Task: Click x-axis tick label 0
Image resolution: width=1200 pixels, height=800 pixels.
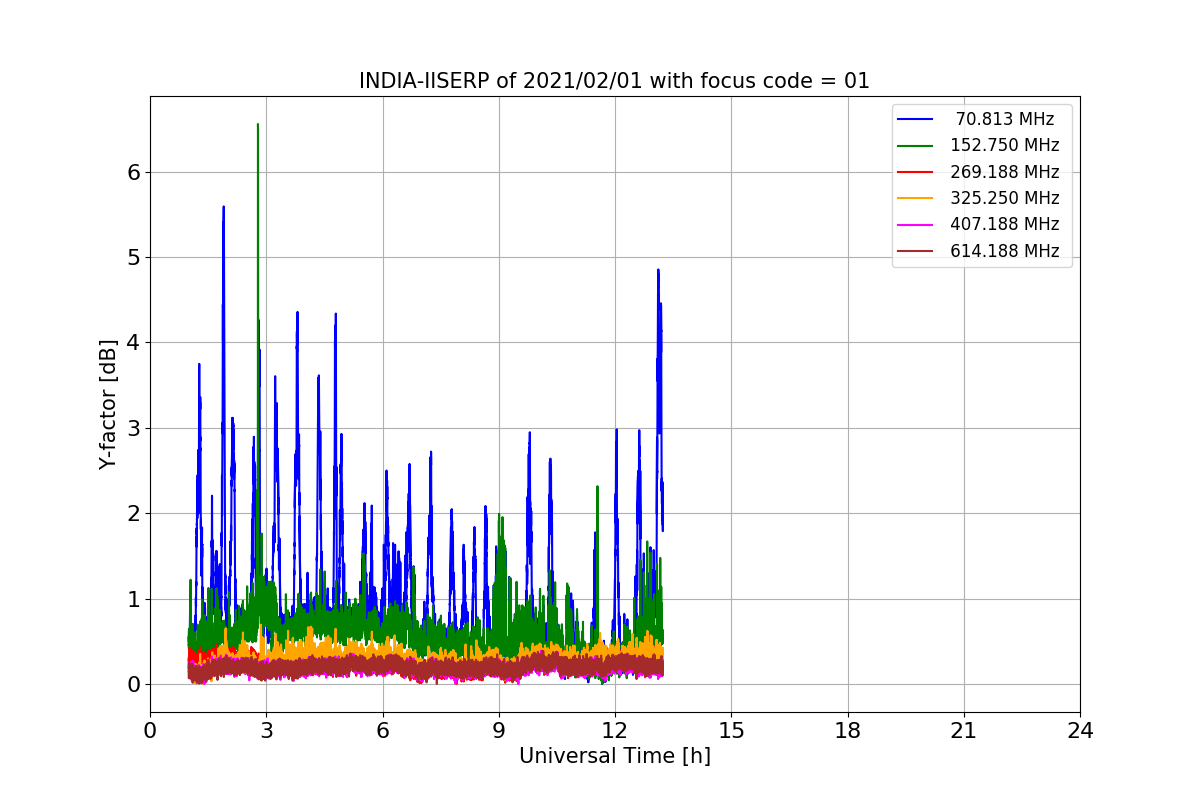Action: pos(150,731)
